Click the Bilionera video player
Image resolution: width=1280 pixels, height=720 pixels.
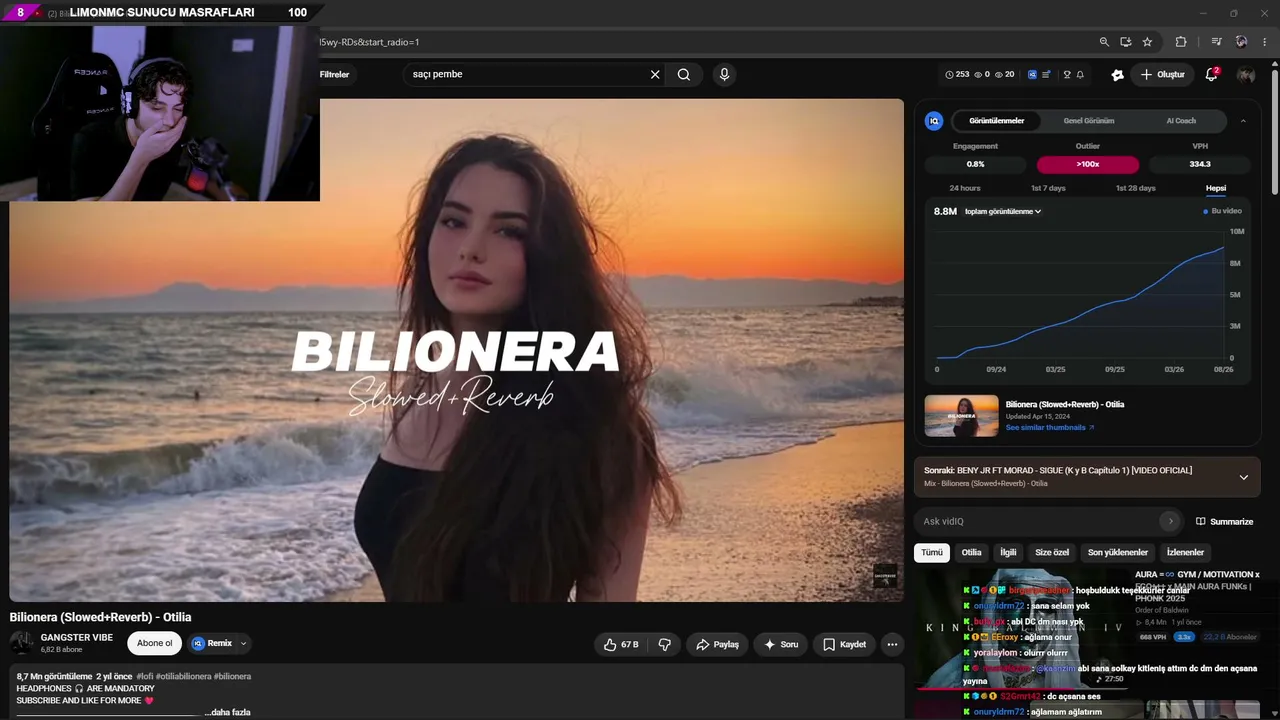[457, 350]
